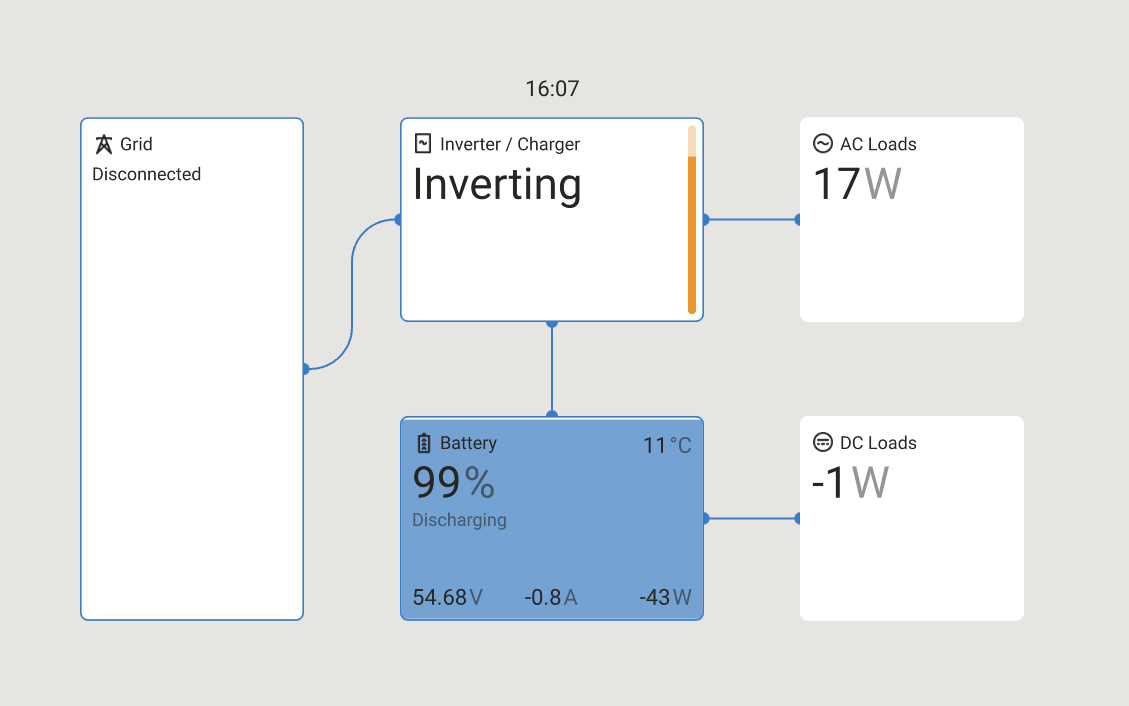
Task: Click the Inverter / Charger waveform icon
Action: point(423,144)
